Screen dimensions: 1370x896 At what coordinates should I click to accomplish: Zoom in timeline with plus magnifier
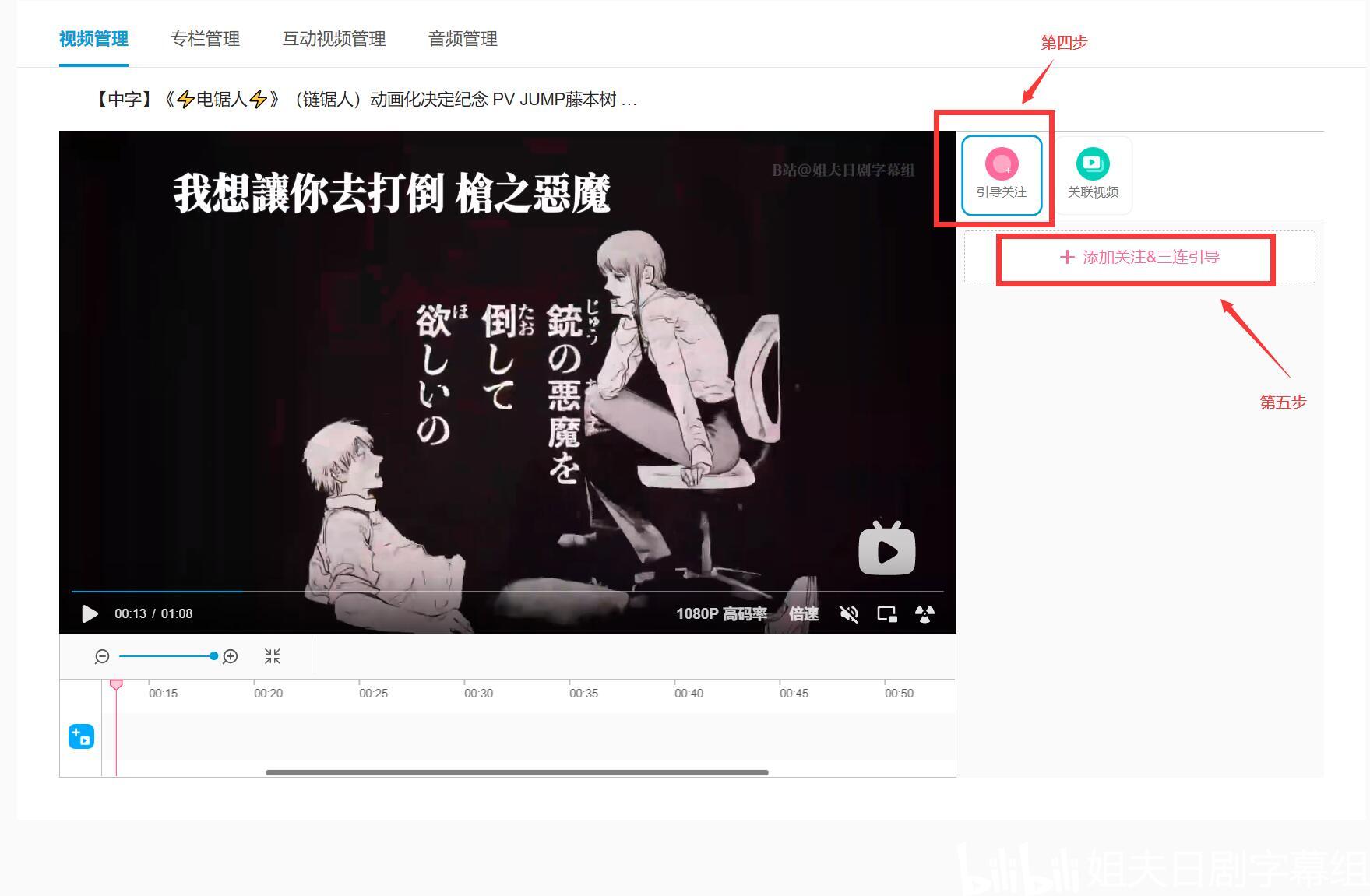coord(231,657)
